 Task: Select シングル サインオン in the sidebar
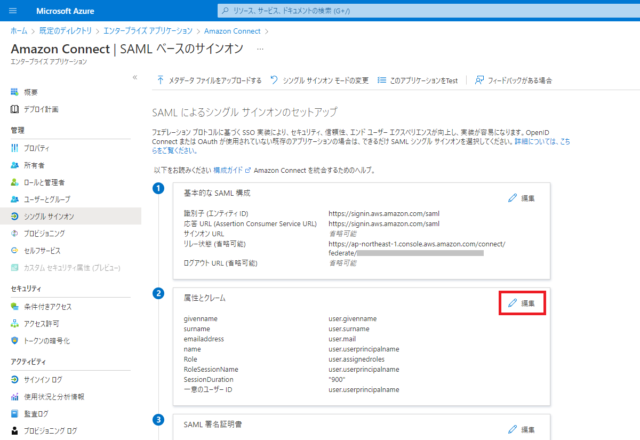point(71,216)
